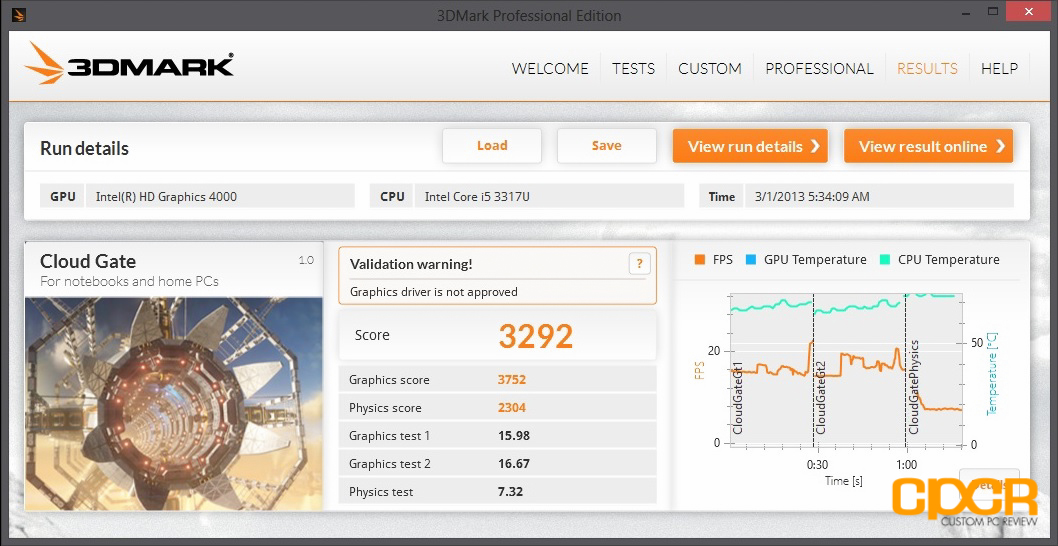Viewport: 1058px width, 546px height.
Task: Click the 'Graphics driver is not approved' message
Action: click(x=434, y=292)
